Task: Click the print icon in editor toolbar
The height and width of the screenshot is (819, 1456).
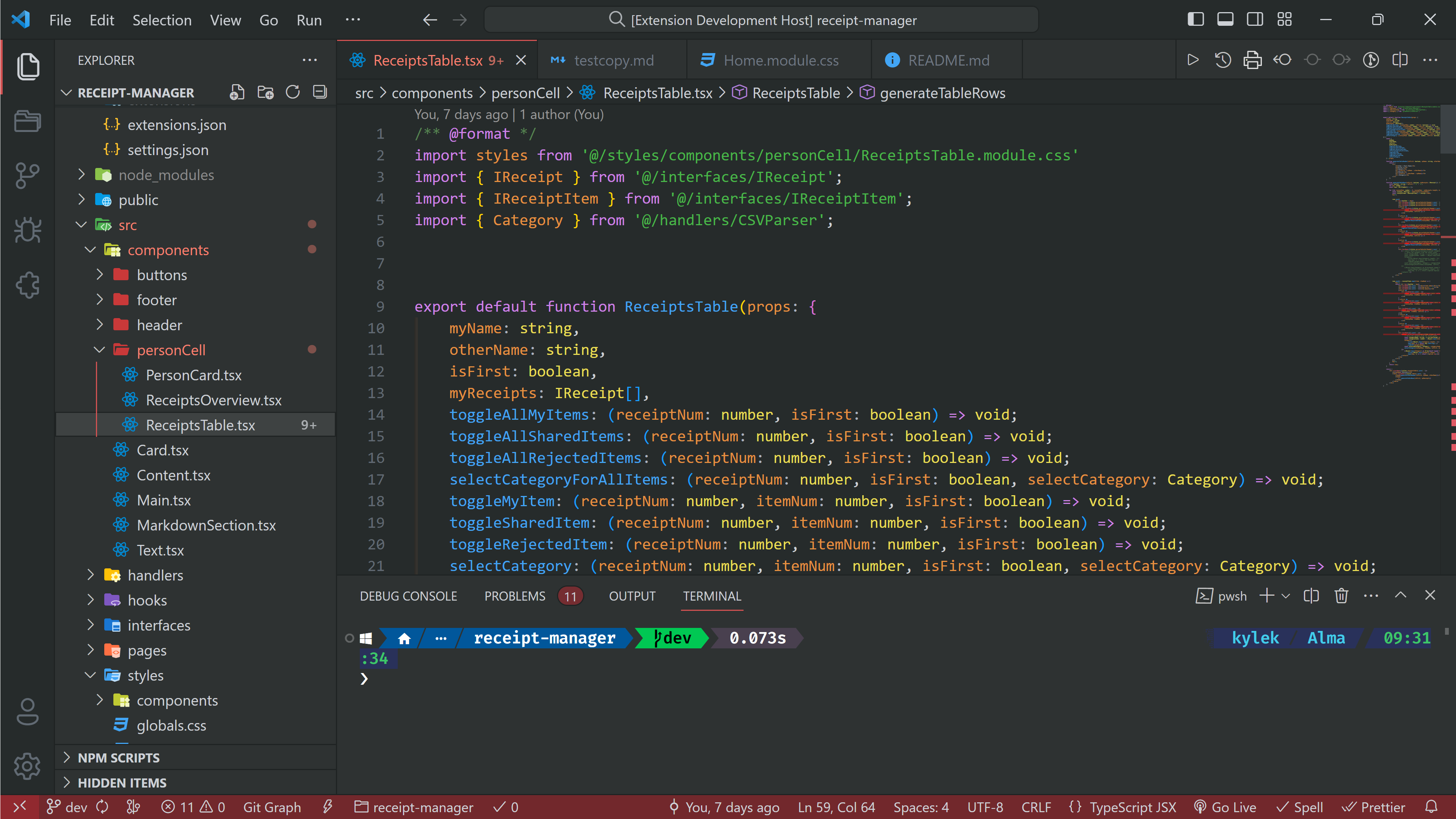Action: tap(1252, 60)
